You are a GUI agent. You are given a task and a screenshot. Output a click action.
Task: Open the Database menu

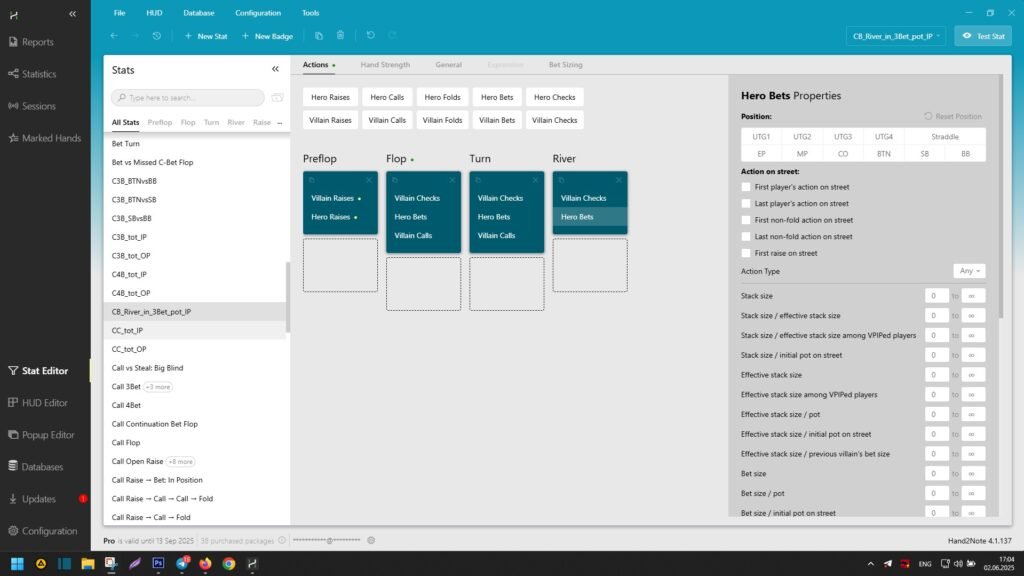(x=199, y=13)
